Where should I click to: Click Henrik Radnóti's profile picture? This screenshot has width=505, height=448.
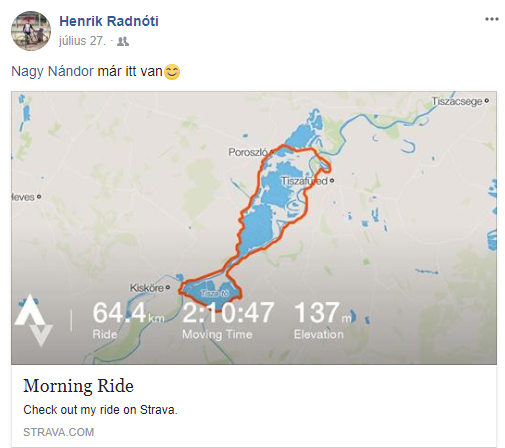click(x=31, y=31)
